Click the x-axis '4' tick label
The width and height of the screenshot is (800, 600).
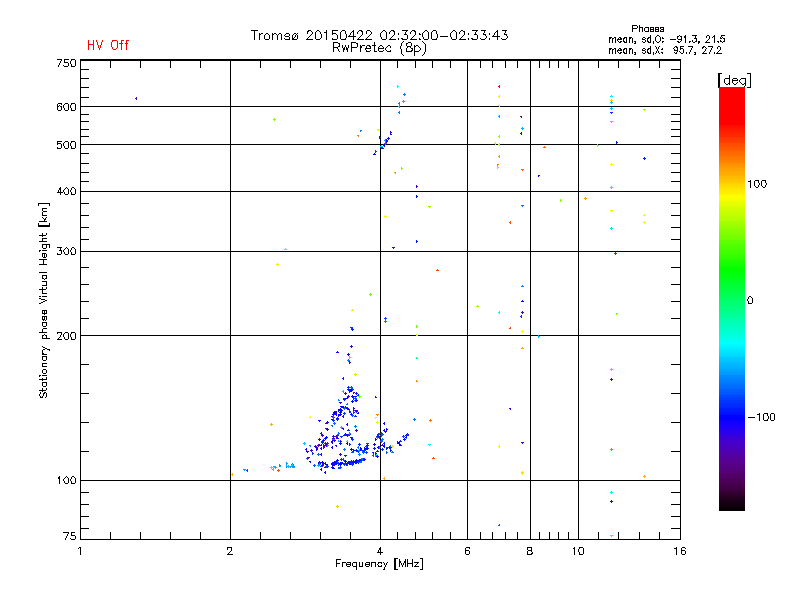380,551
